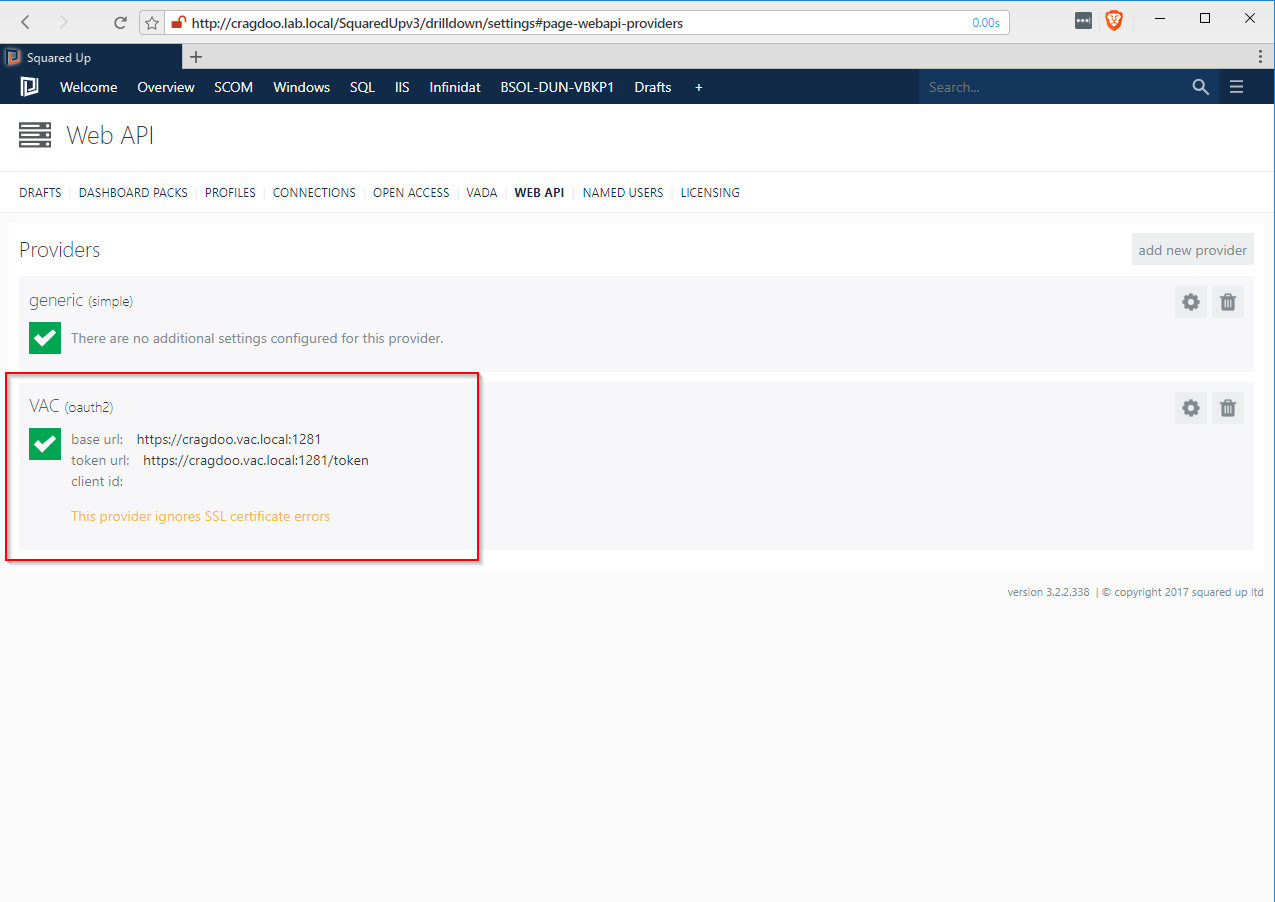This screenshot has width=1275, height=902.
Task: Go to the Overview dashboard
Action: coord(166,87)
